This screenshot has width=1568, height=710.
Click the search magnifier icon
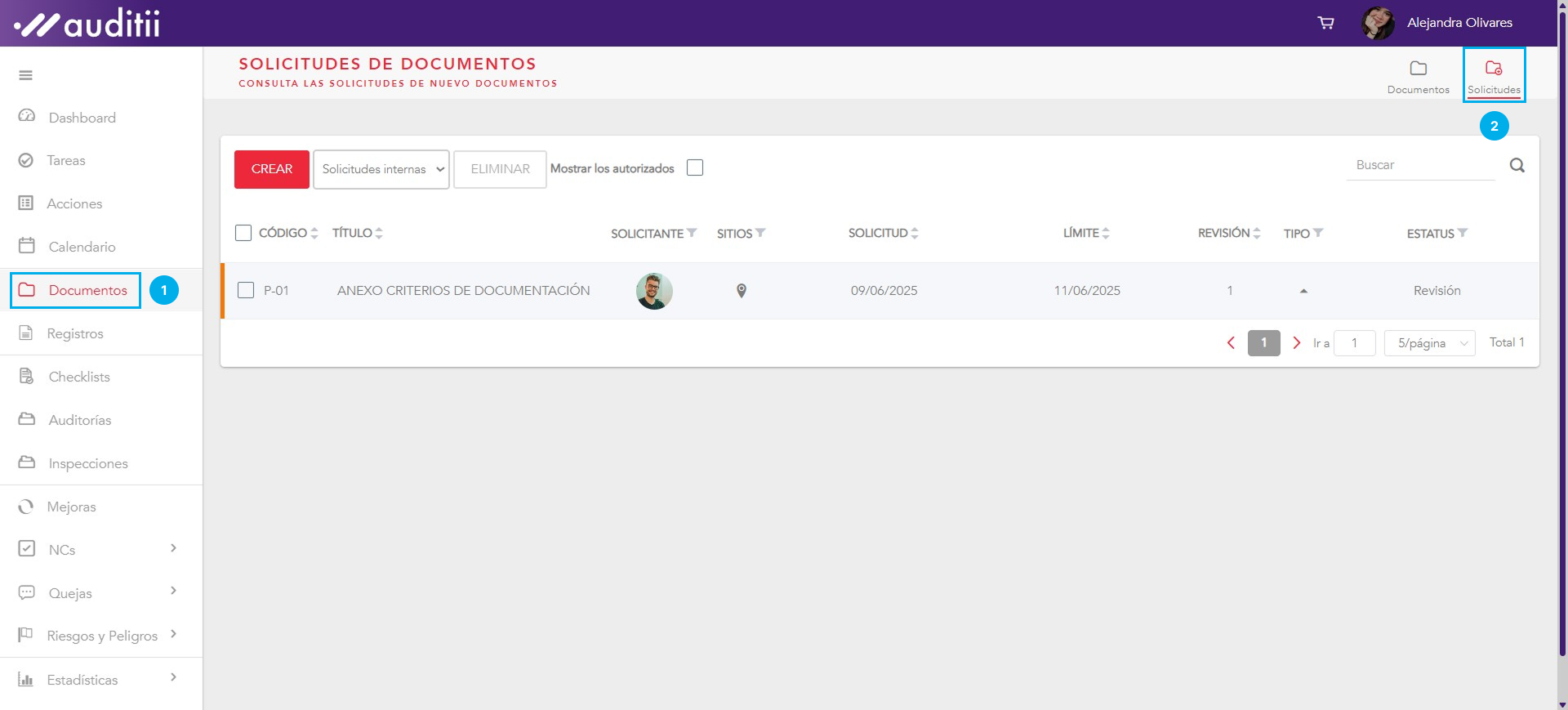[1517, 166]
